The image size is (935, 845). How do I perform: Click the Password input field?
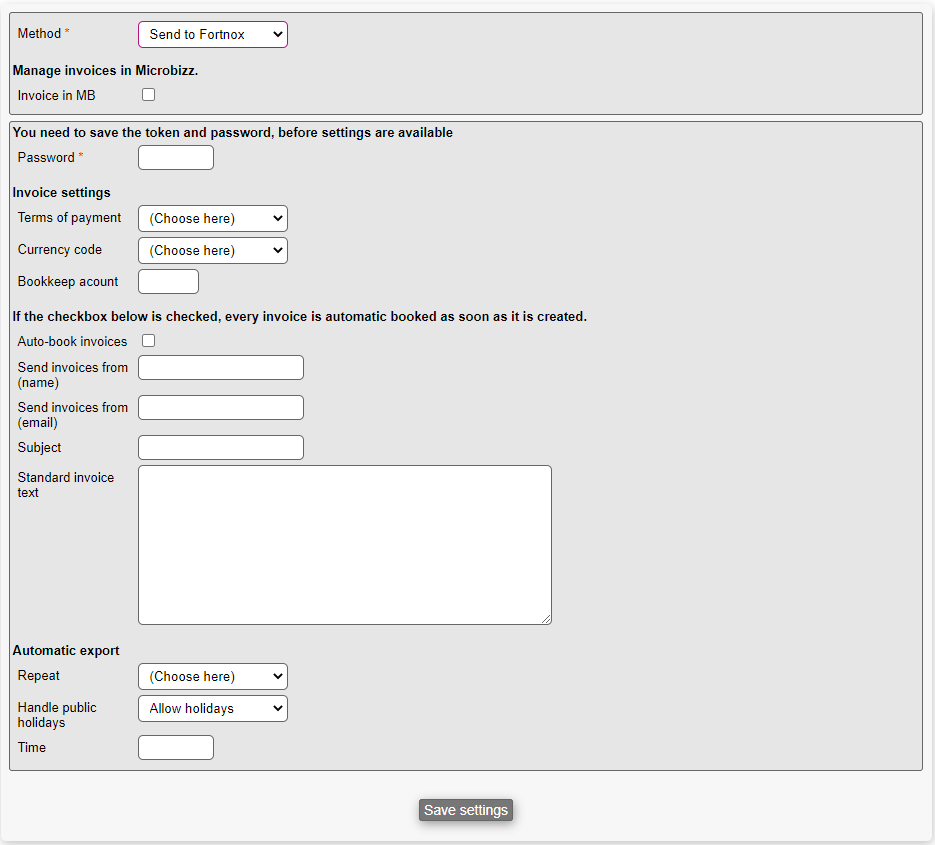click(x=176, y=158)
